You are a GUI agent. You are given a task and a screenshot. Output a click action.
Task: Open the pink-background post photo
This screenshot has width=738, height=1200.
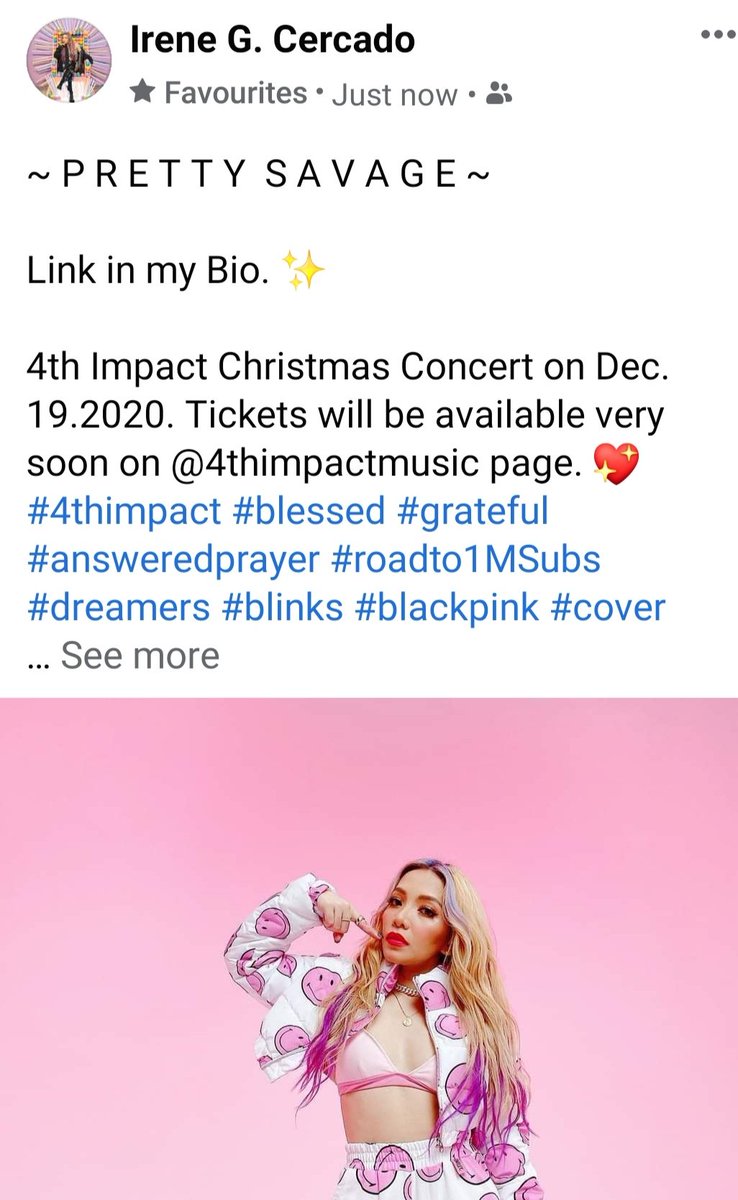369,948
